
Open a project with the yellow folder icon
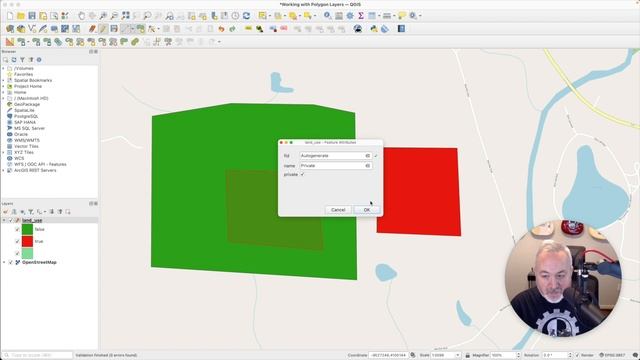[21, 16]
